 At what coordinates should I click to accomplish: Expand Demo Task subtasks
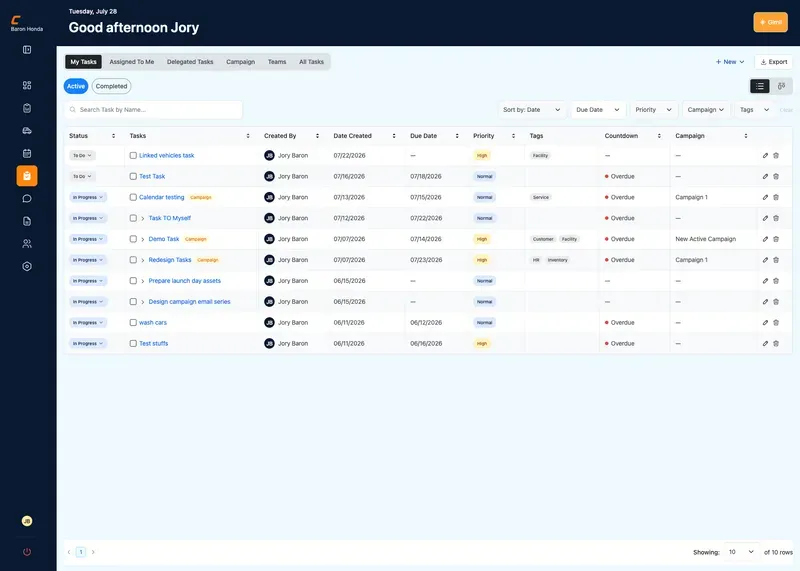pos(143,239)
